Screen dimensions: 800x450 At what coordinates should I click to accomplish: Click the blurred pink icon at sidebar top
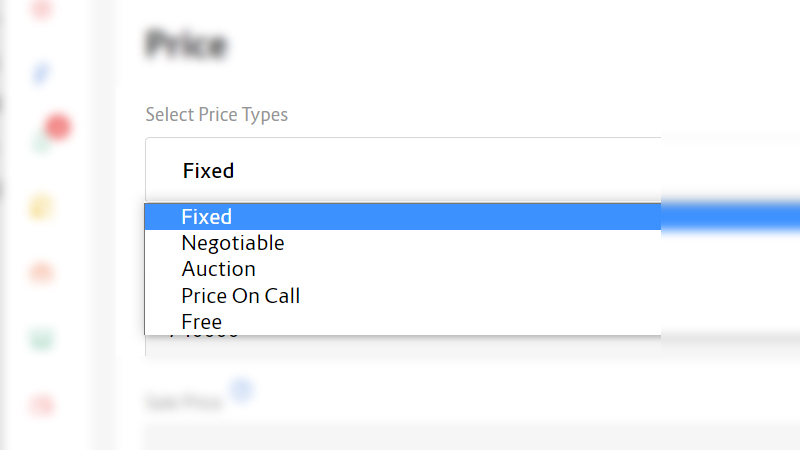41,10
